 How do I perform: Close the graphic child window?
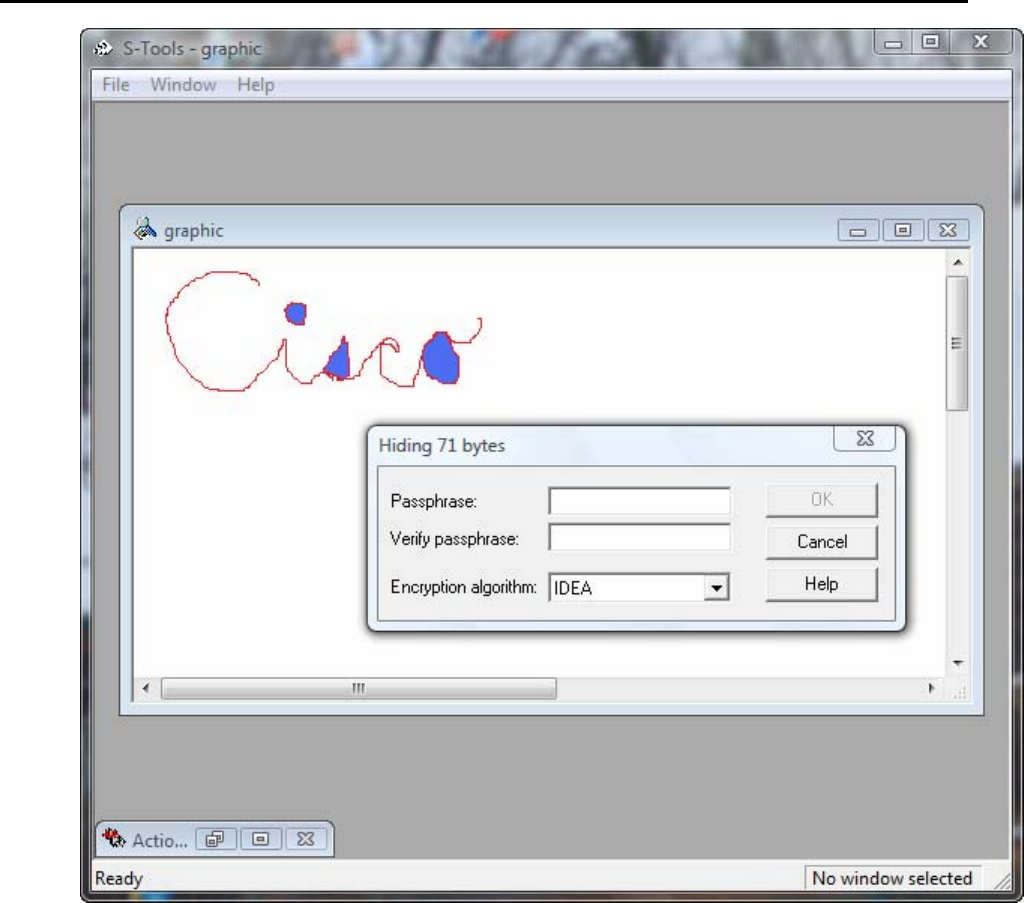point(948,230)
